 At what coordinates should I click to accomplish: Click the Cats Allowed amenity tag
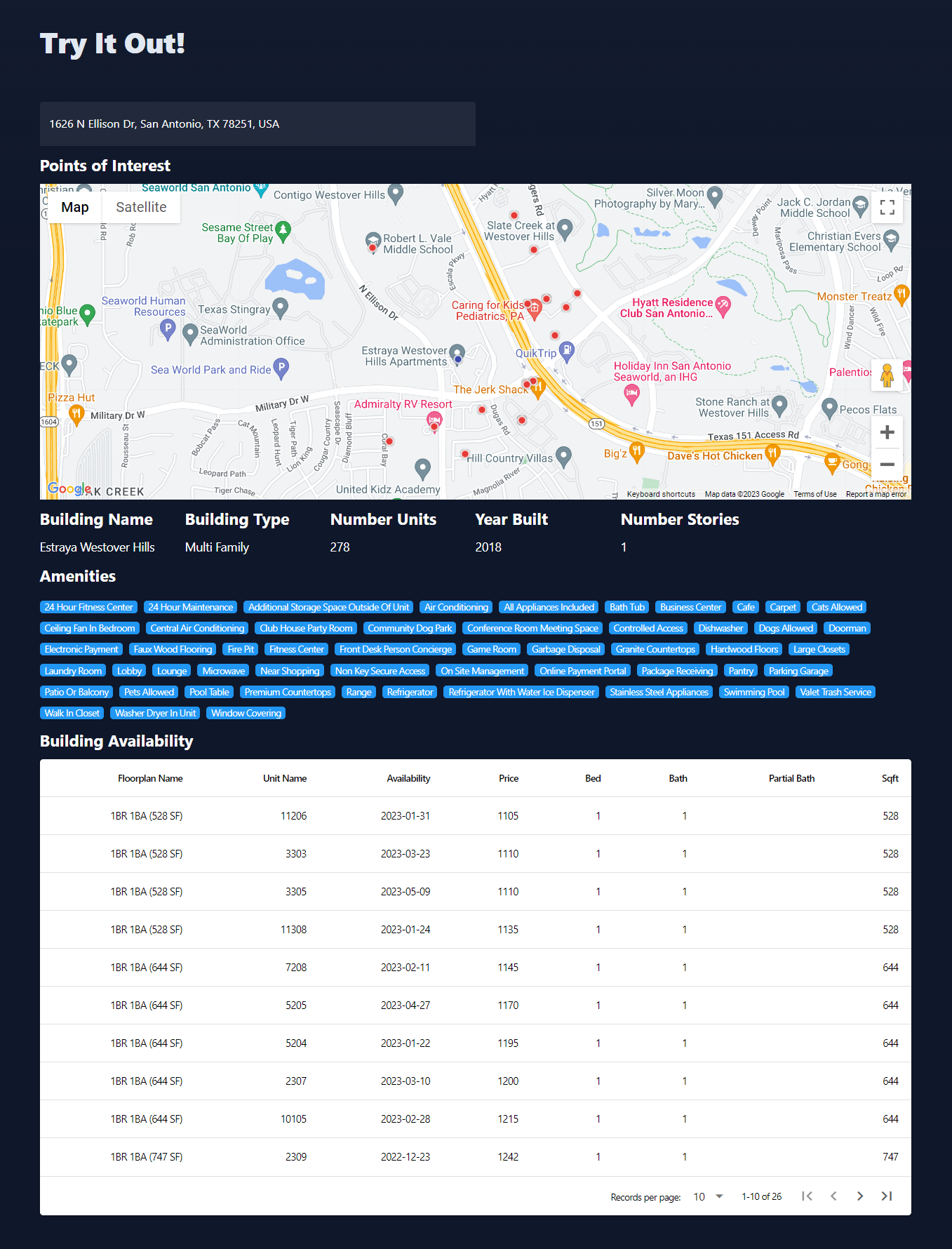pos(837,607)
